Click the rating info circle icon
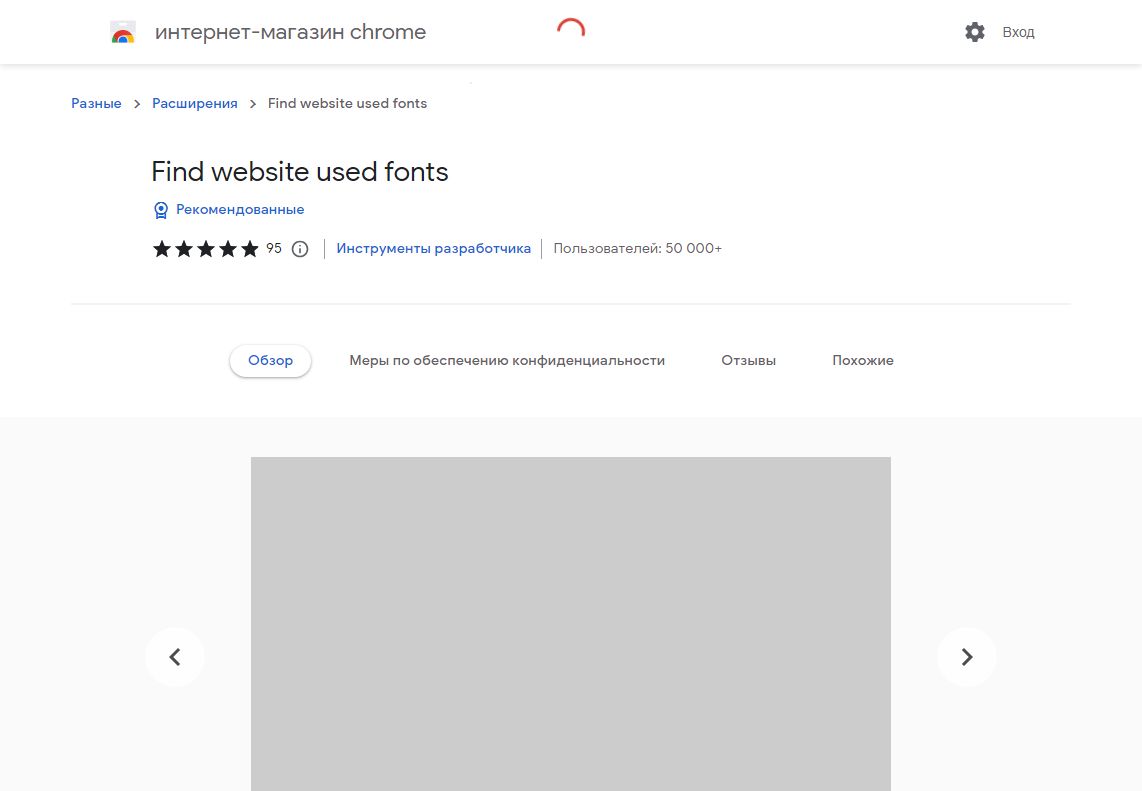Image resolution: width=1142 pixels, height=791 pixels. click(300, 249)
